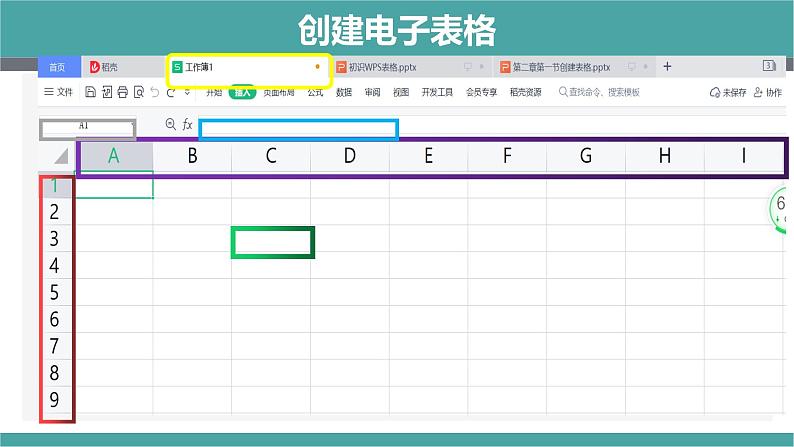Select row 3 header
The height and width of the screenshot is (447, 794).
point(55,238)
